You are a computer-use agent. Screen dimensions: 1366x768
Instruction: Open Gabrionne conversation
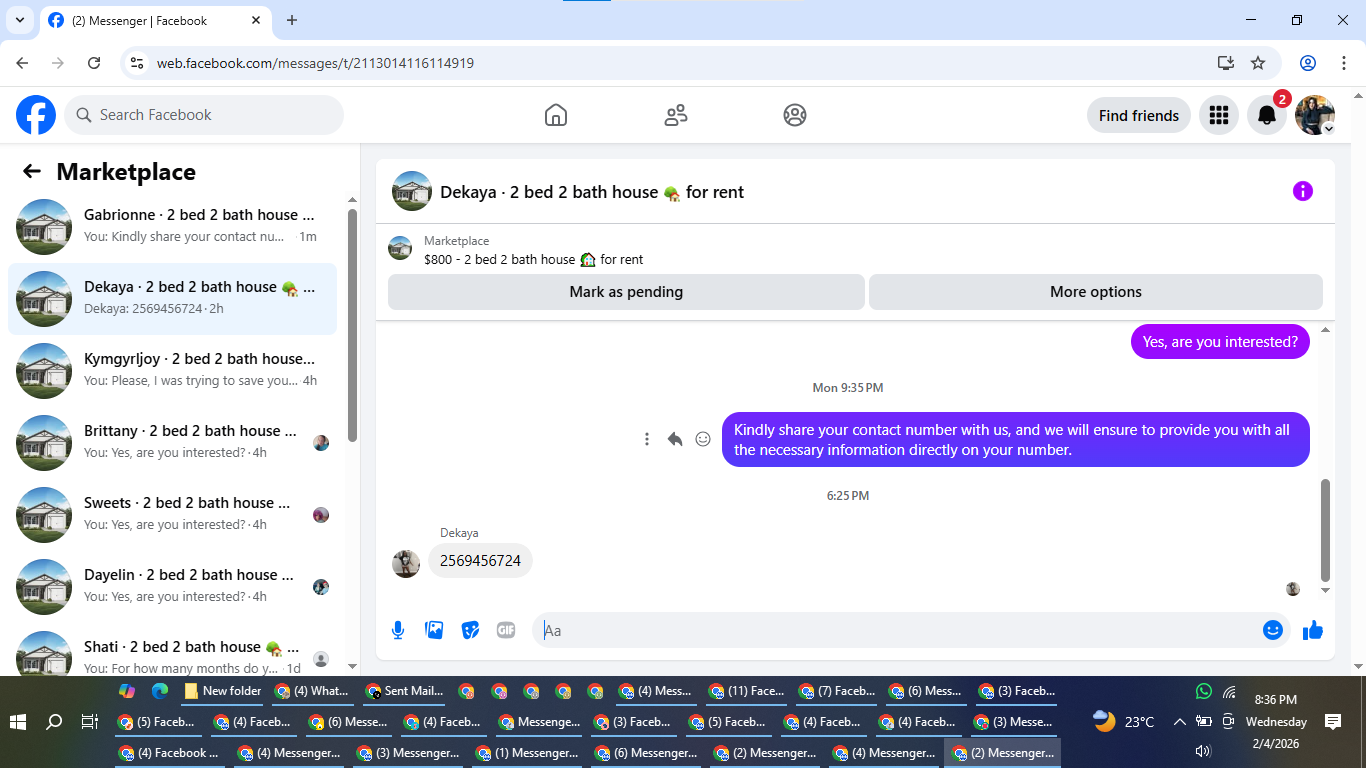point(172,226)
